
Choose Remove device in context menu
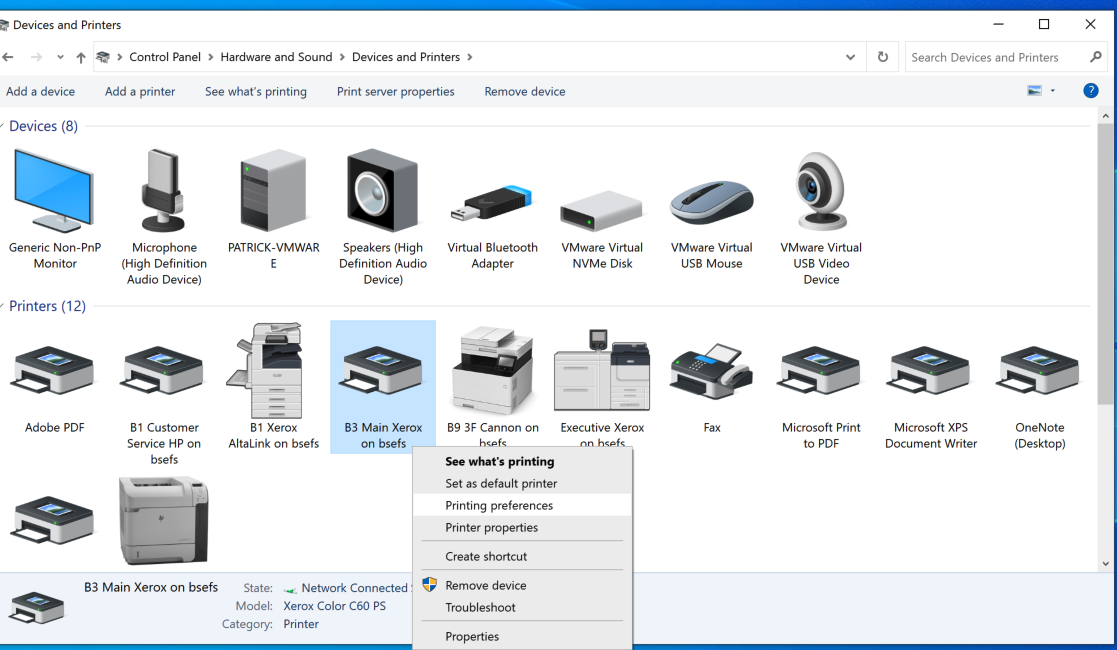coord(521,585)
